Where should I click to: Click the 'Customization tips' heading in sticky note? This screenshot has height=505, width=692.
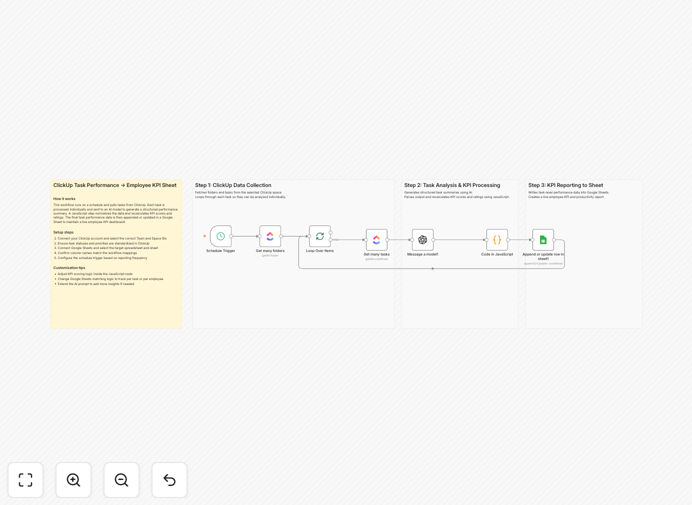click(69, 268)
